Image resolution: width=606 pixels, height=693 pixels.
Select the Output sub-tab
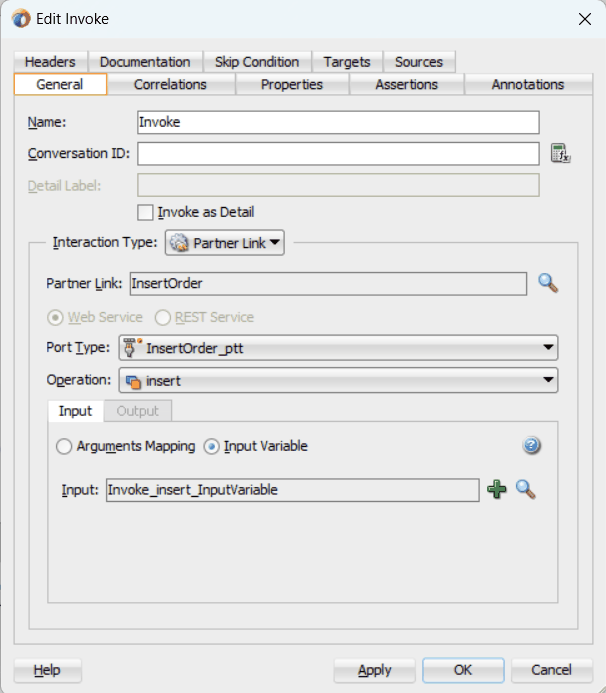[137, 411]
